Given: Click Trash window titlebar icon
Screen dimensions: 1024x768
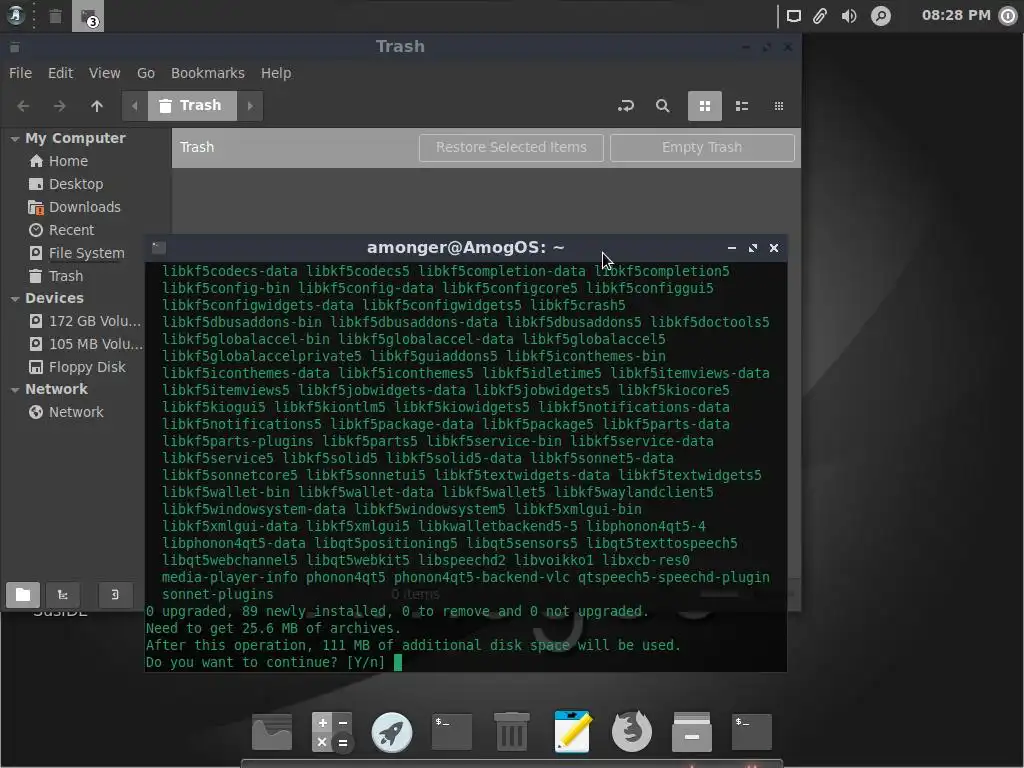Looking at the screenshot, I should tap(14, 47).
